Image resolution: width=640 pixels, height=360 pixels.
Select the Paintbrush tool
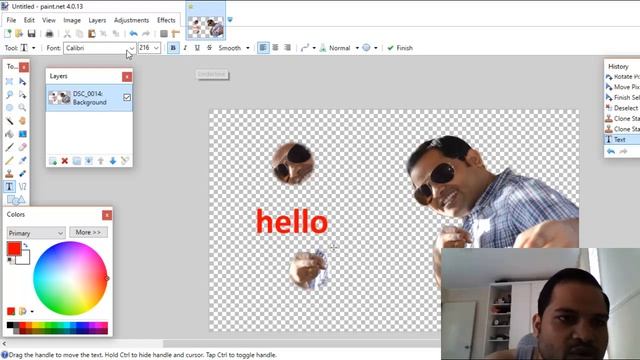(9, 147)
